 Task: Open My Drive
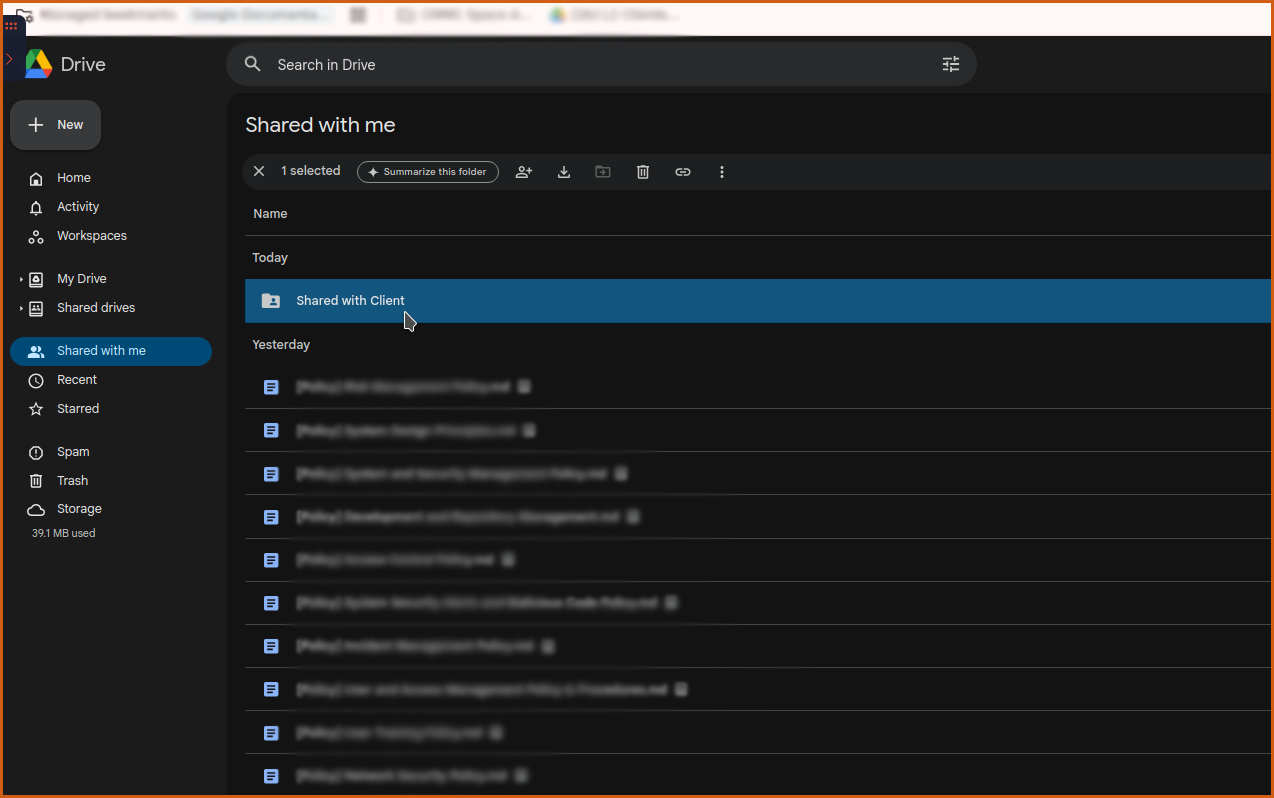[x=81, y=279]
